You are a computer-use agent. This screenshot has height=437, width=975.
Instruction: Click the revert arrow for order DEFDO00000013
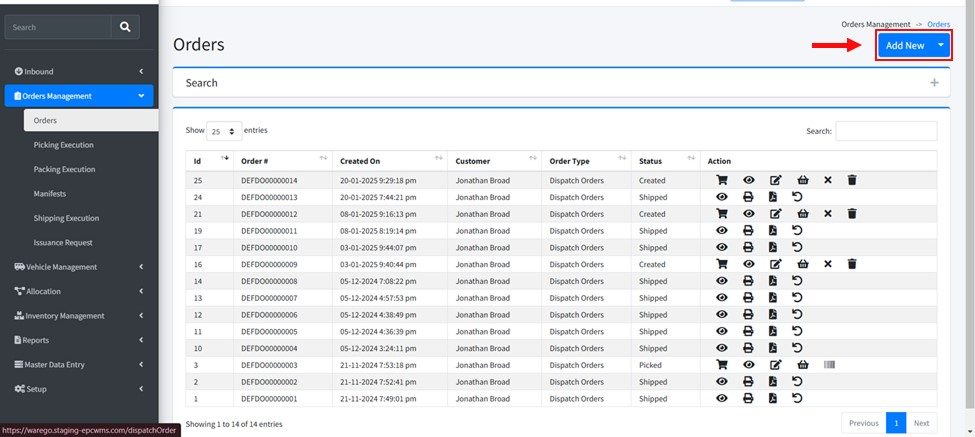[x=797, y=197]
